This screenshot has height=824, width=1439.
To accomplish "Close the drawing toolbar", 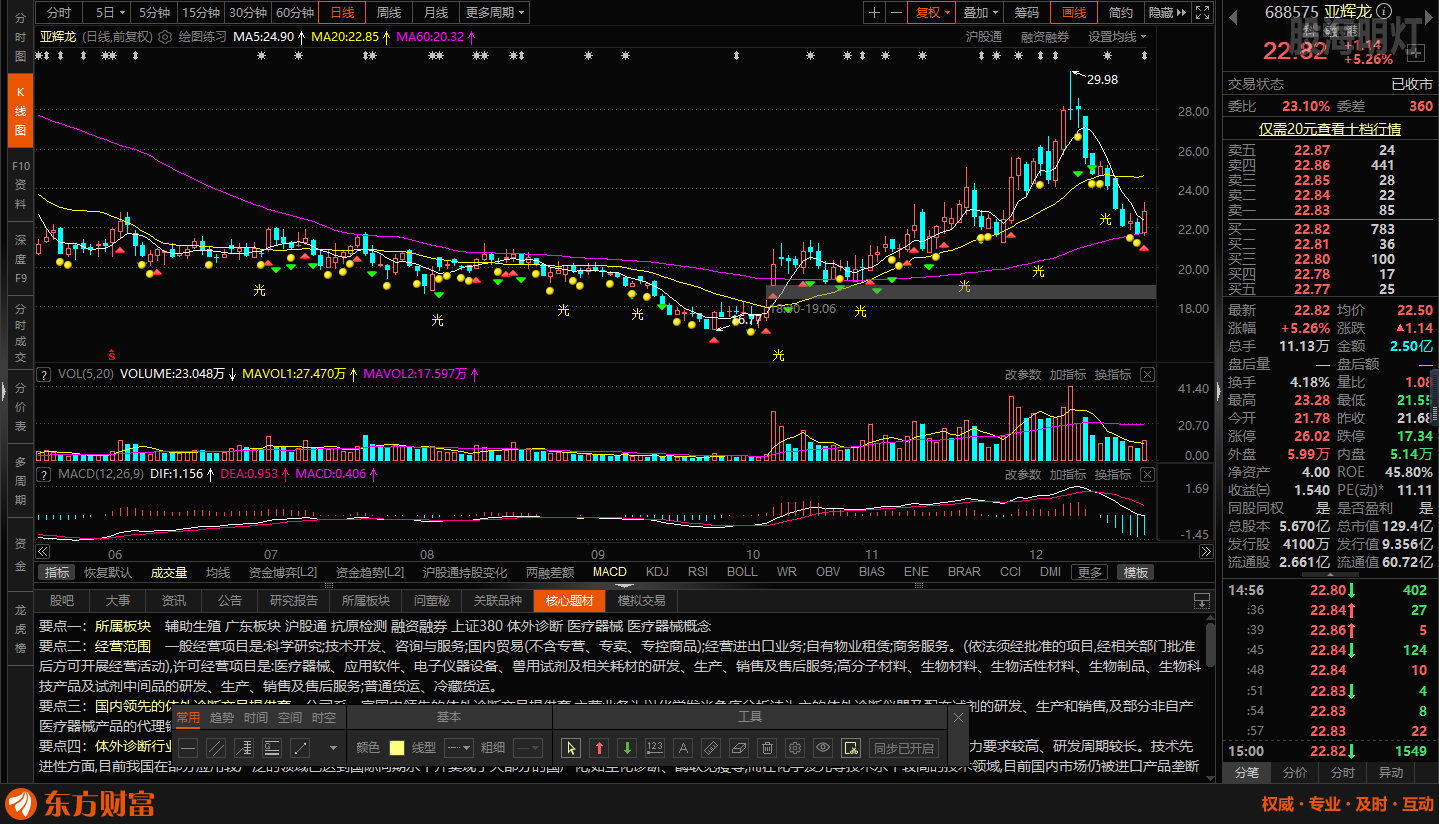I will [958, 717].
